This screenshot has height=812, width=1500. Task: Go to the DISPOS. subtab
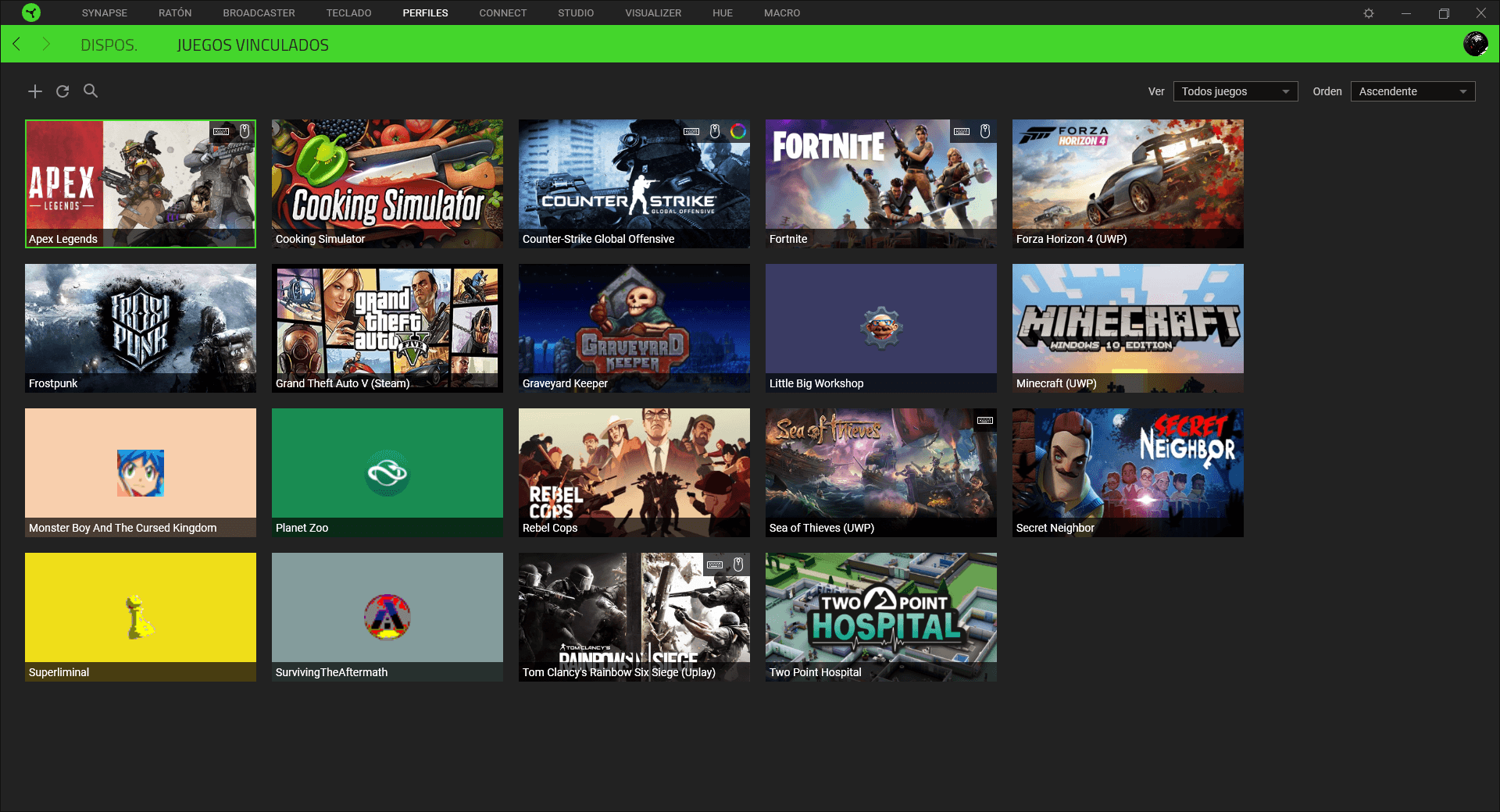click(x=109, y=45)
